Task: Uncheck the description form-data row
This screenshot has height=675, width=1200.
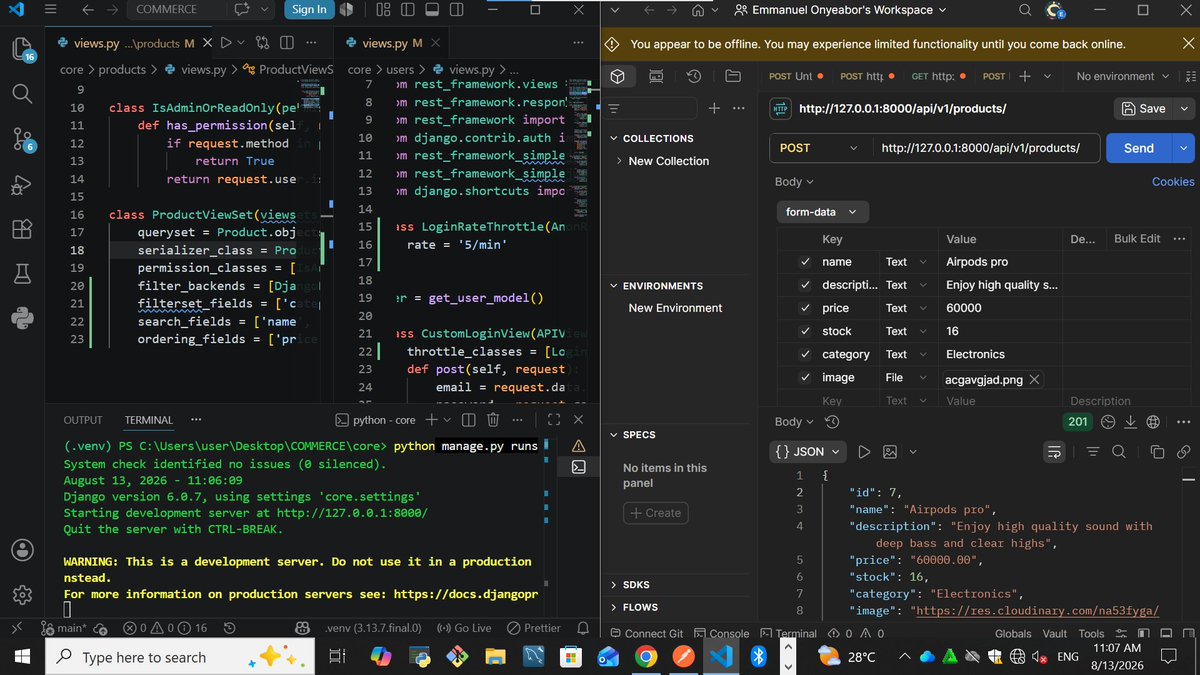Action: pyautogui.click(x=805, y=285)
